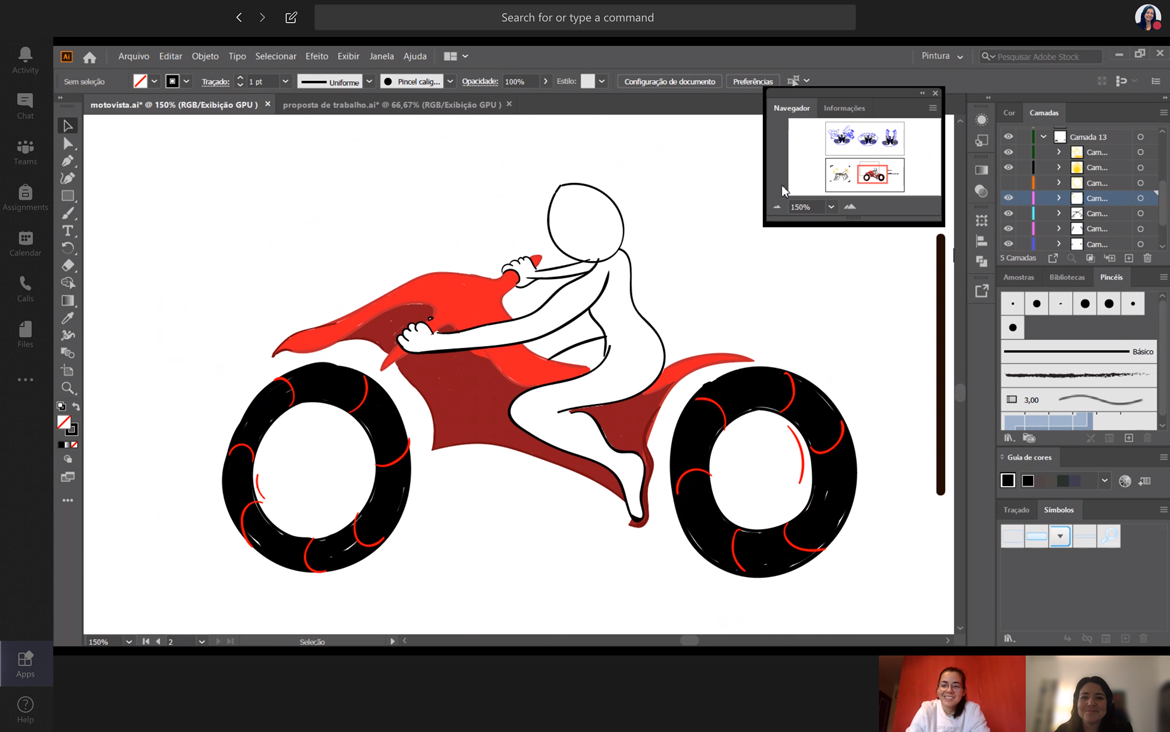The width and height of the screenshot is (1170, 732).
Task: Switch to the Amostras tab
Action: tap(1018, 277)
